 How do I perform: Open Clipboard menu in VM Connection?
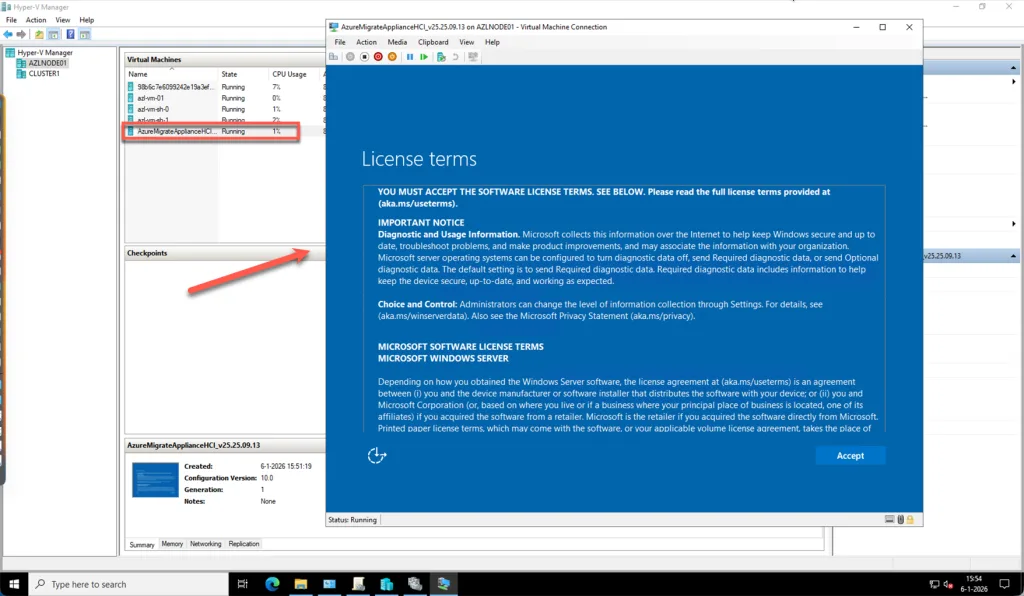pyautogui.click(x=433, y=42)
